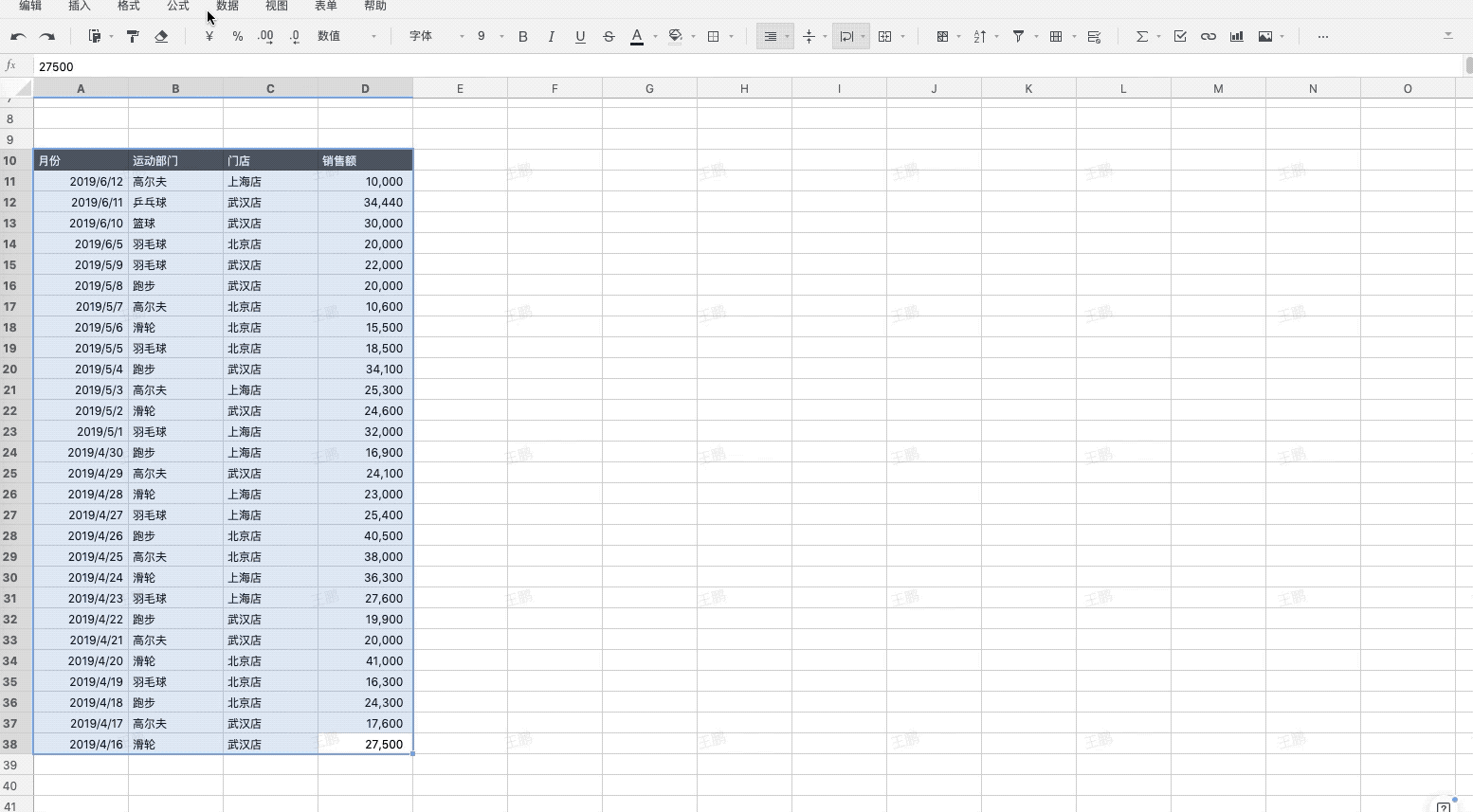This screenshot has width=1473, height=812.
Task: Clear formatting with the eraser icon
Action: (x=161, y=37)
